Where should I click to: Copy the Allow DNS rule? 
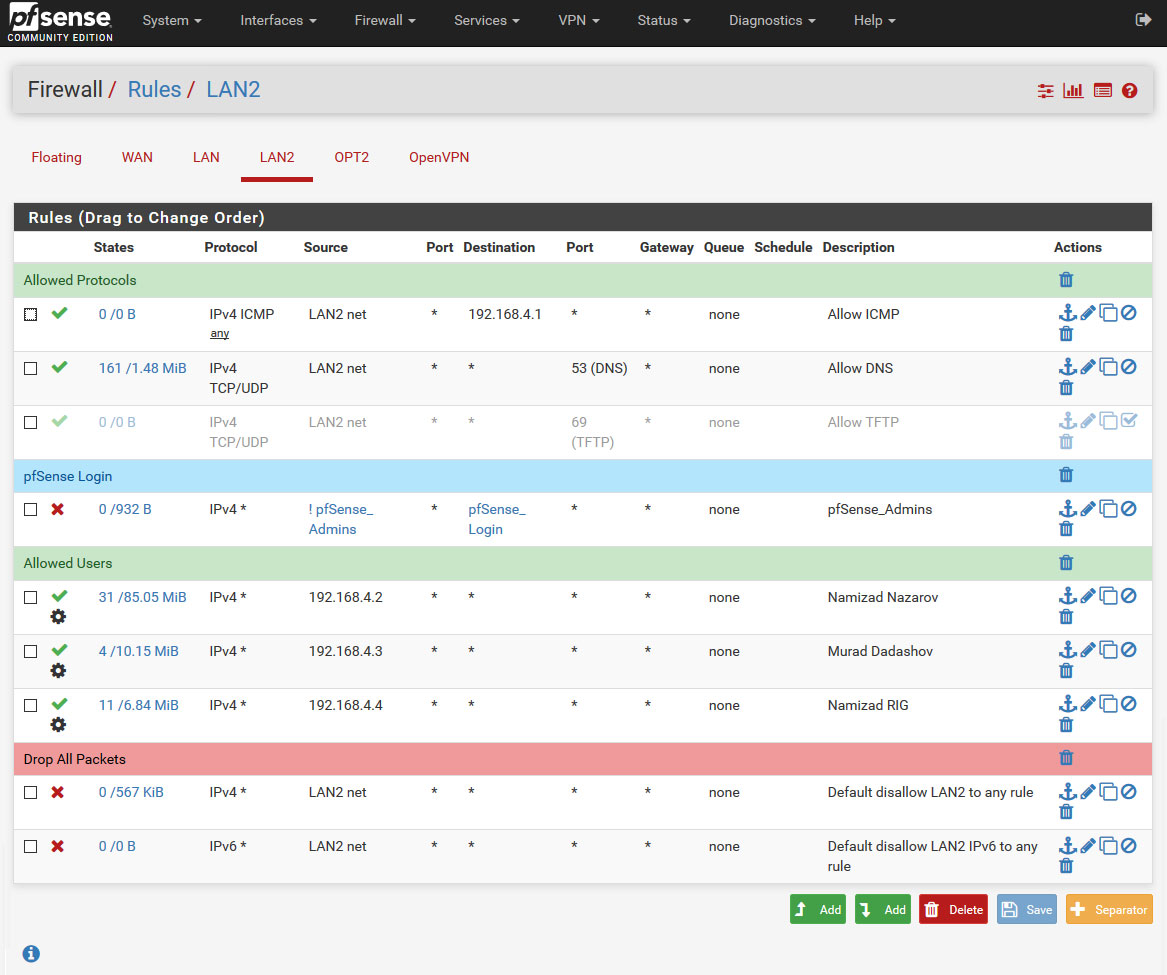tap(1108, 367)
